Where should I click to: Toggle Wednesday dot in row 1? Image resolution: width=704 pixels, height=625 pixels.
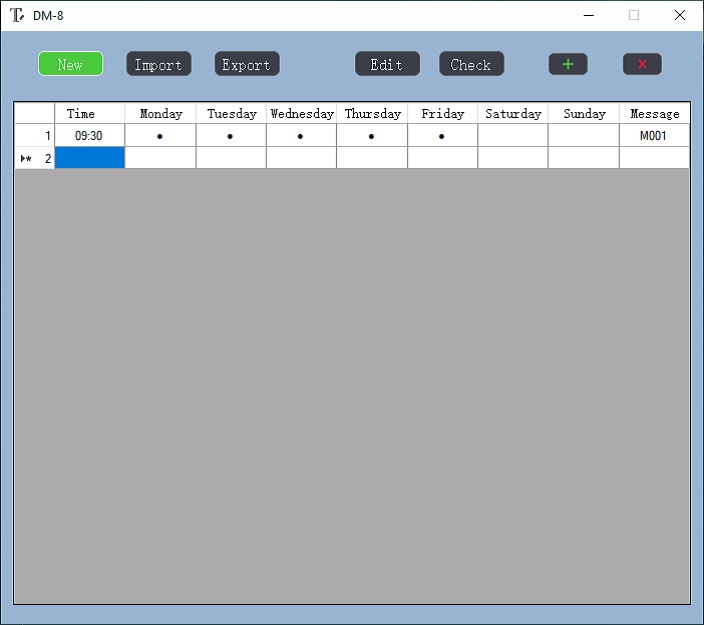point(301,136)
